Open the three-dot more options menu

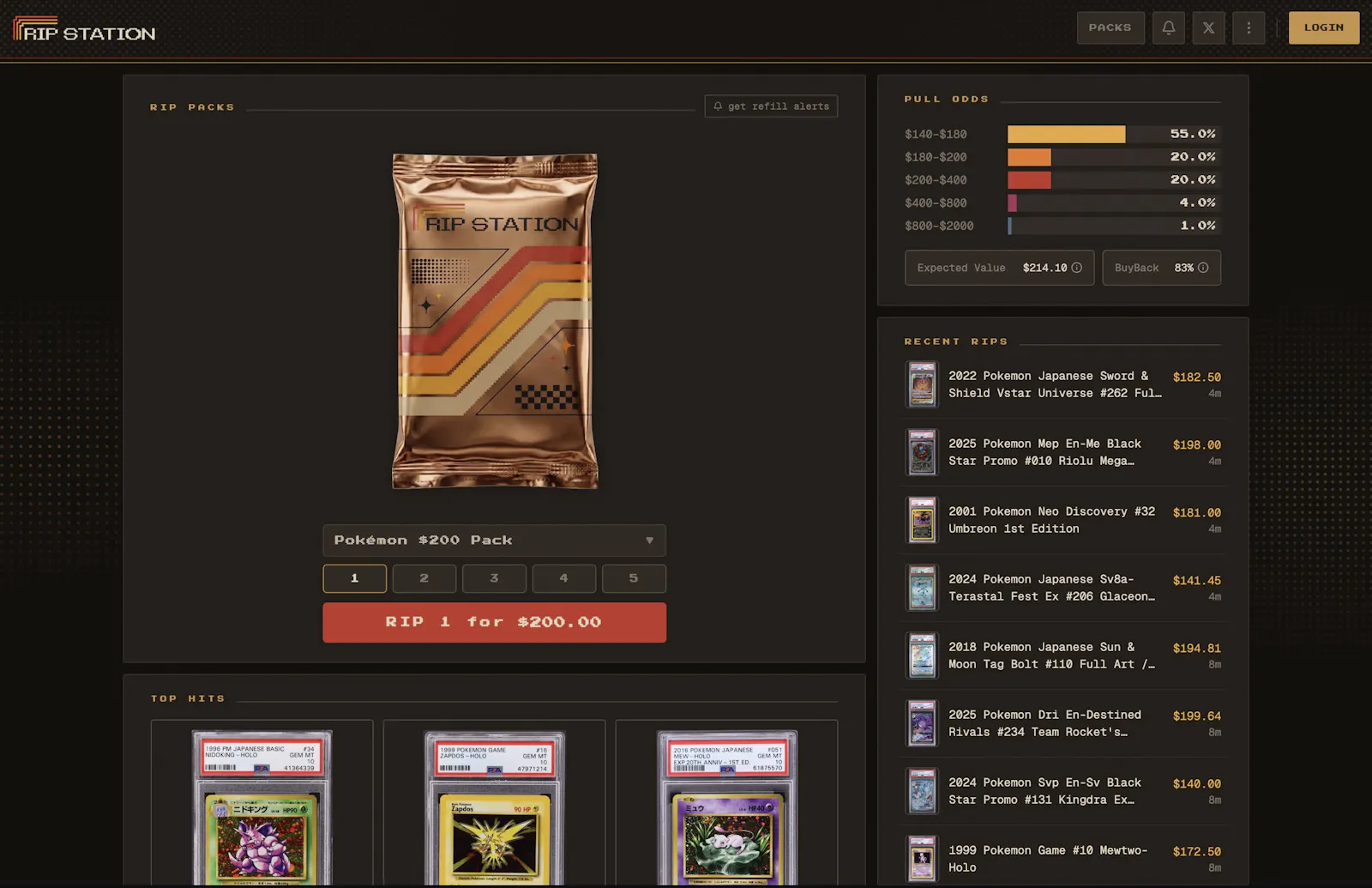point(1249,27)
